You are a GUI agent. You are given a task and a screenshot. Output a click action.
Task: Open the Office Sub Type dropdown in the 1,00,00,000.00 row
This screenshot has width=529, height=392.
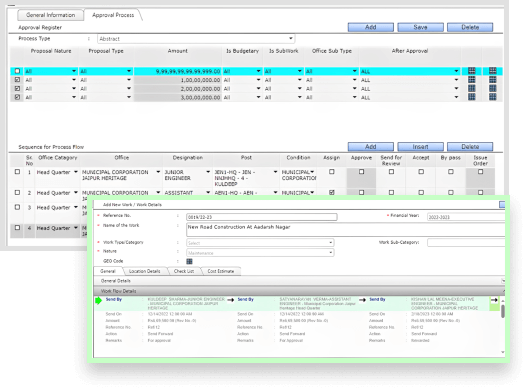click(331, 80)
